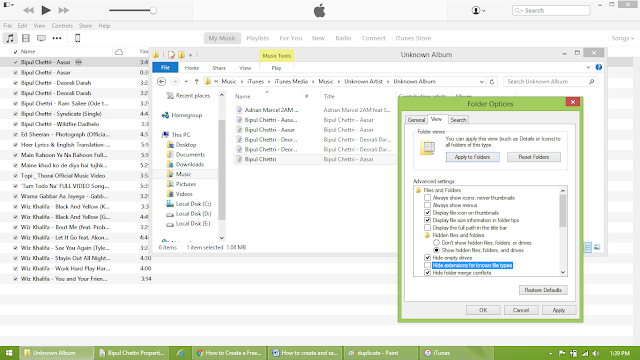Click the Explorer Forward arrow button
This screenshot has height=360, width=640.
(175, 82)
